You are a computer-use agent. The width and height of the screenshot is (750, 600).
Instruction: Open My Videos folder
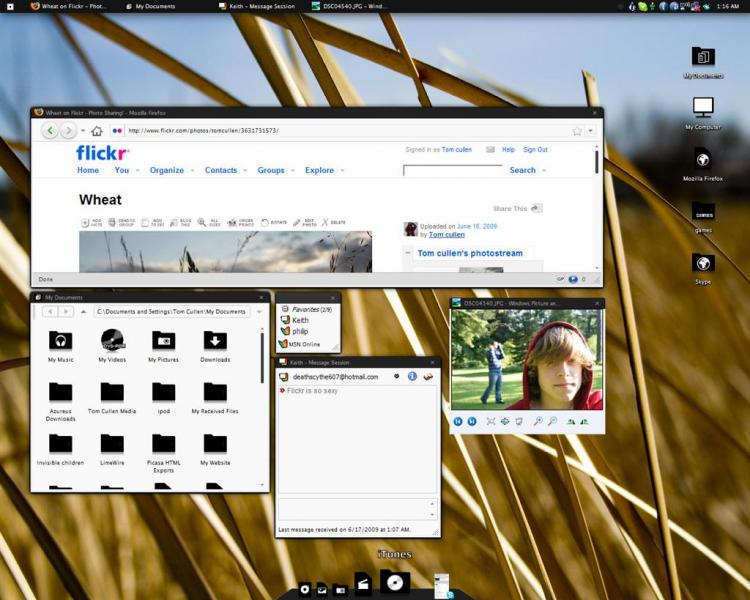click(112, 345)
